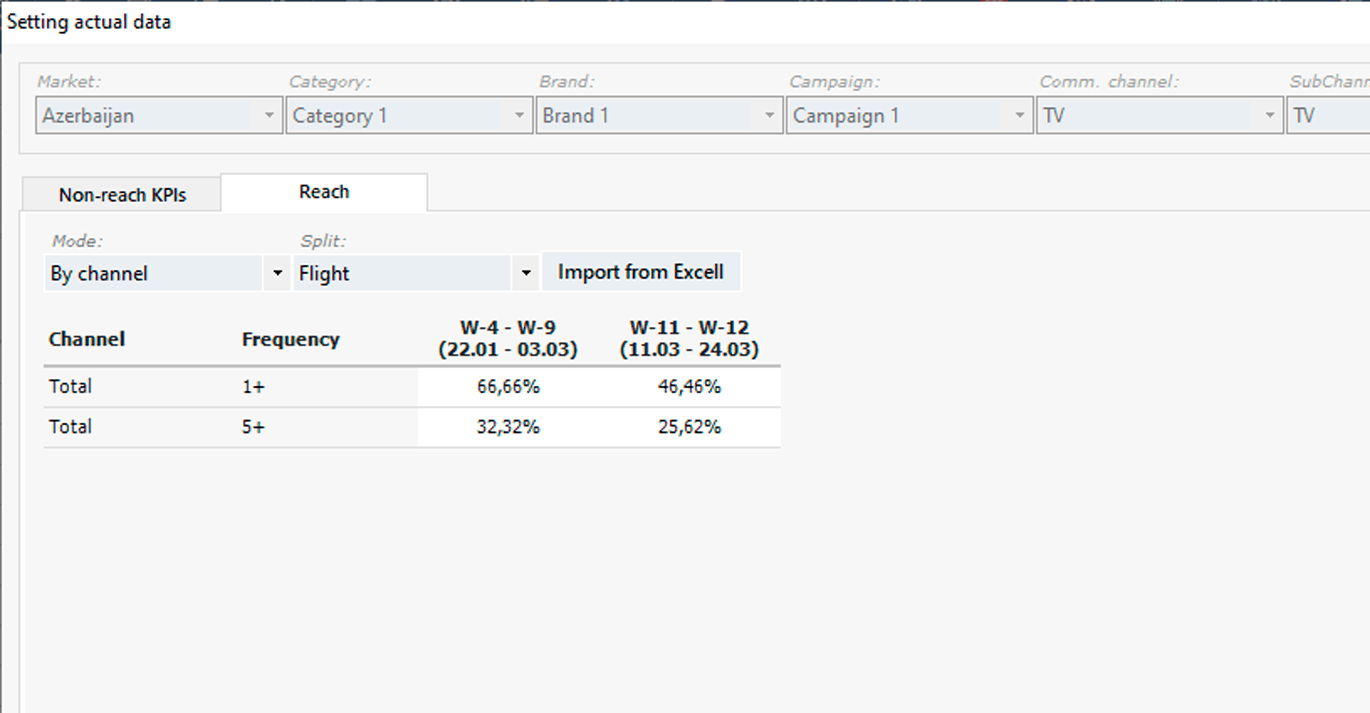Click the 32,32% reach cell
The width and height of the screenshot is (1370, 713).
(508, 427)
